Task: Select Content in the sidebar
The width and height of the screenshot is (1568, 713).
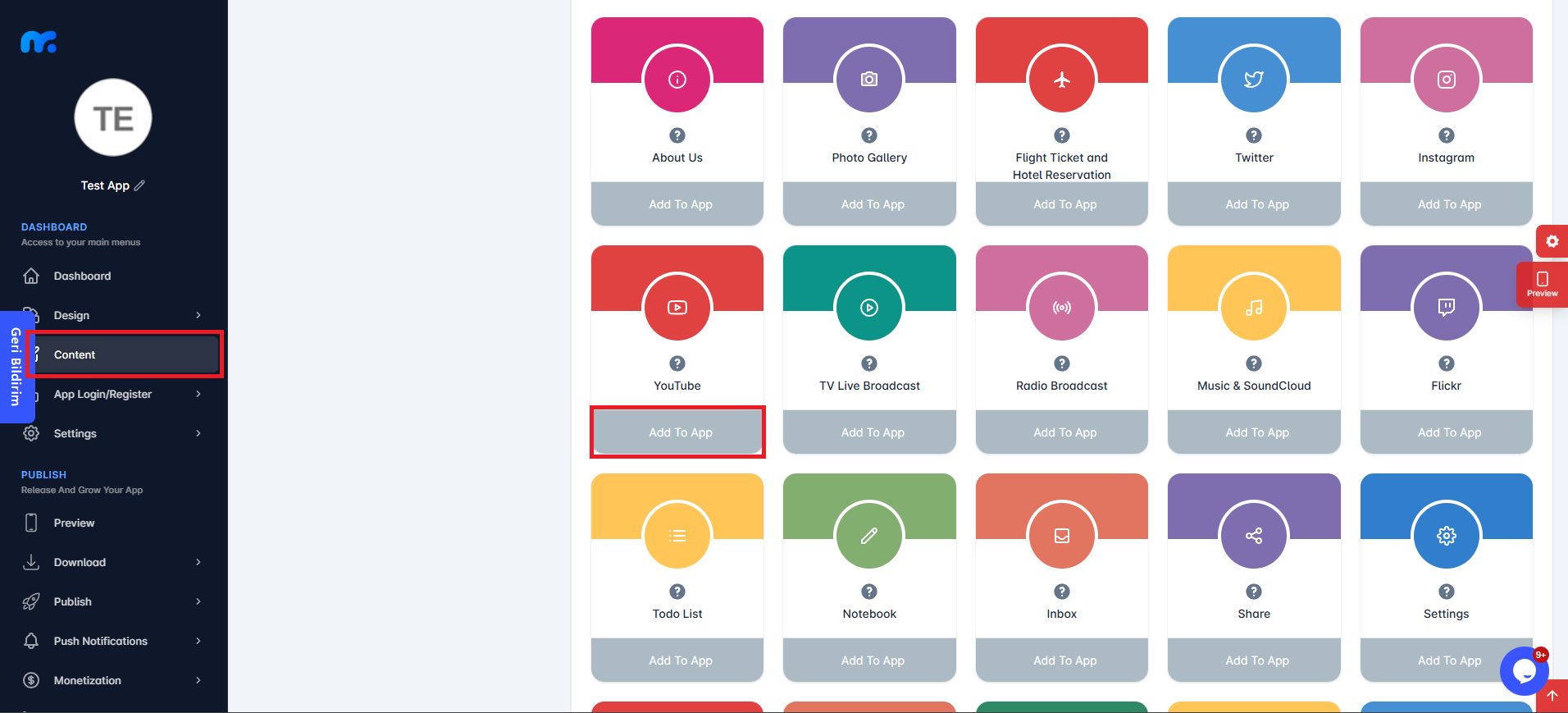Action: (123, 354)
